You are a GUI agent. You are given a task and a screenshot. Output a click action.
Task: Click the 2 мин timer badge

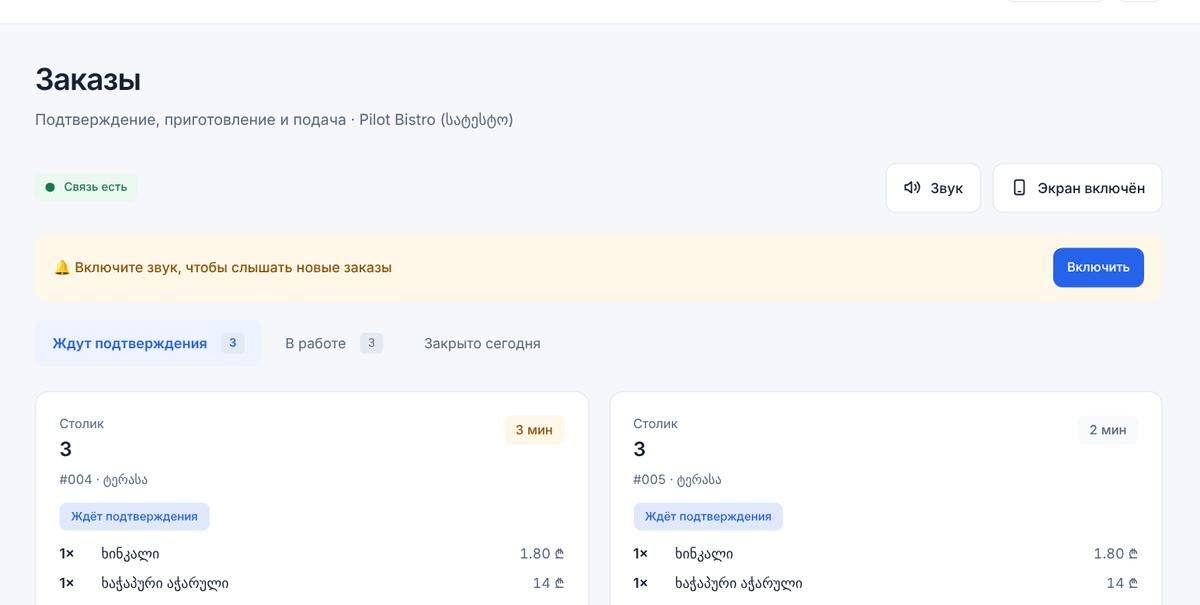[1108, 430]
